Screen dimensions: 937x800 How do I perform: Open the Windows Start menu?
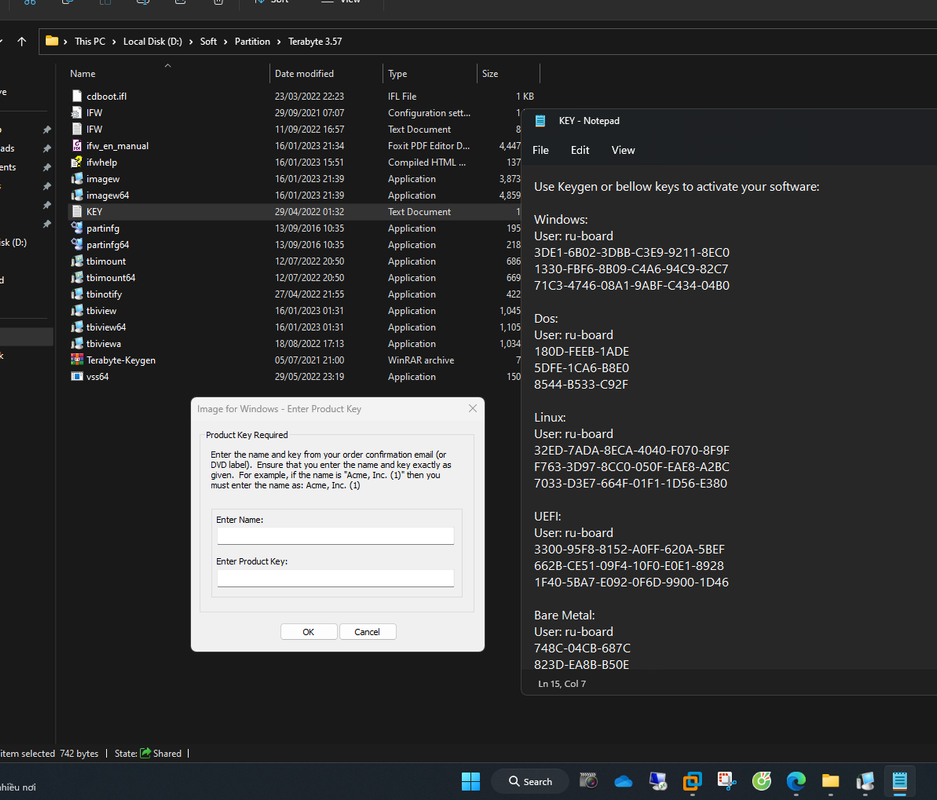pos(471,781)
